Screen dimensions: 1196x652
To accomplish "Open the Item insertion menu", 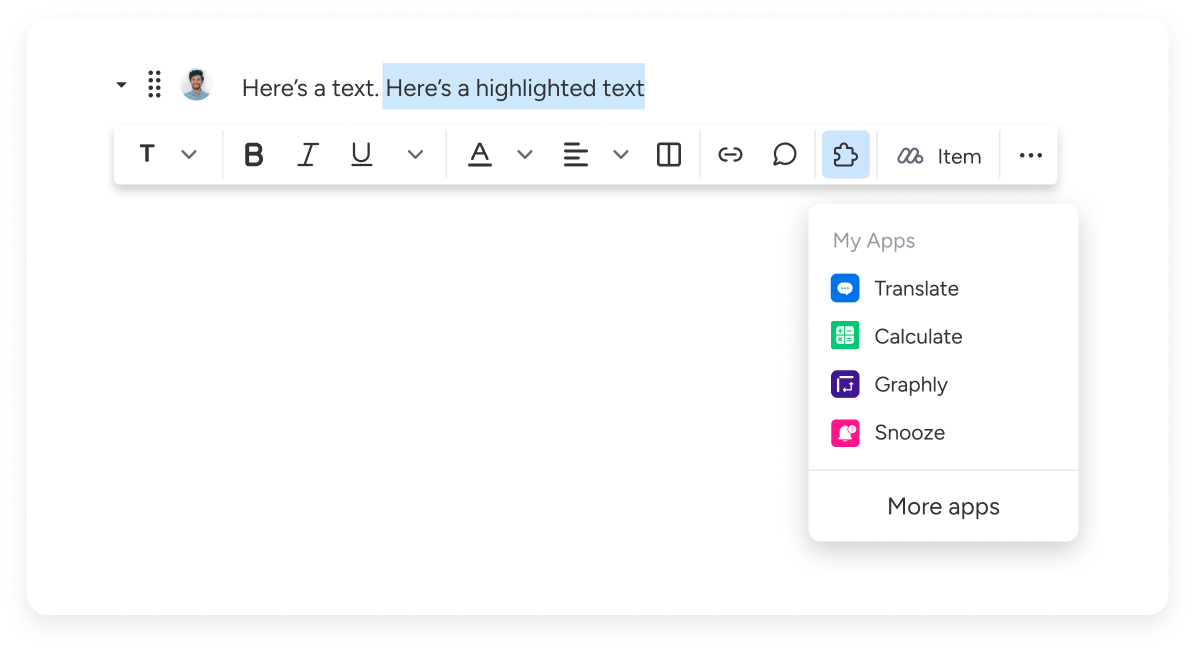I will [938, 155].
